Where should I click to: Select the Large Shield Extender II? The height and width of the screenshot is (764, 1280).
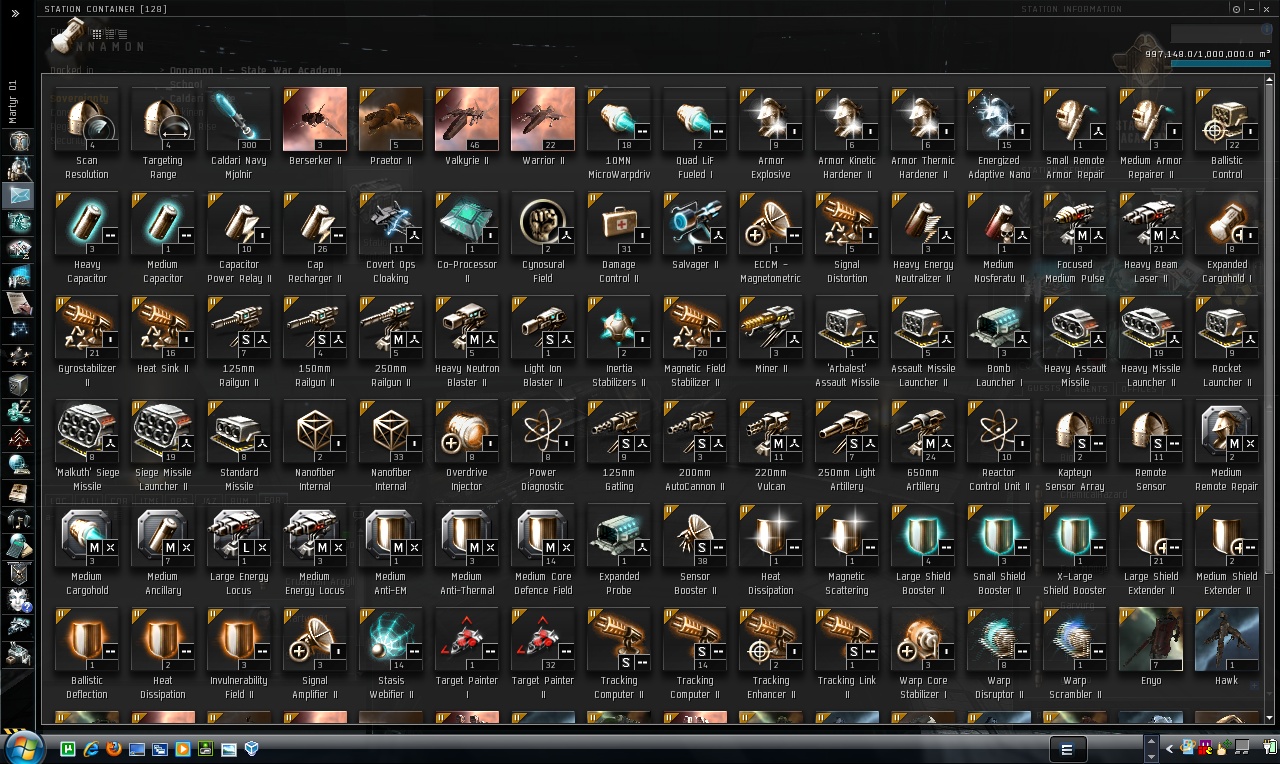pos(1151,535)
